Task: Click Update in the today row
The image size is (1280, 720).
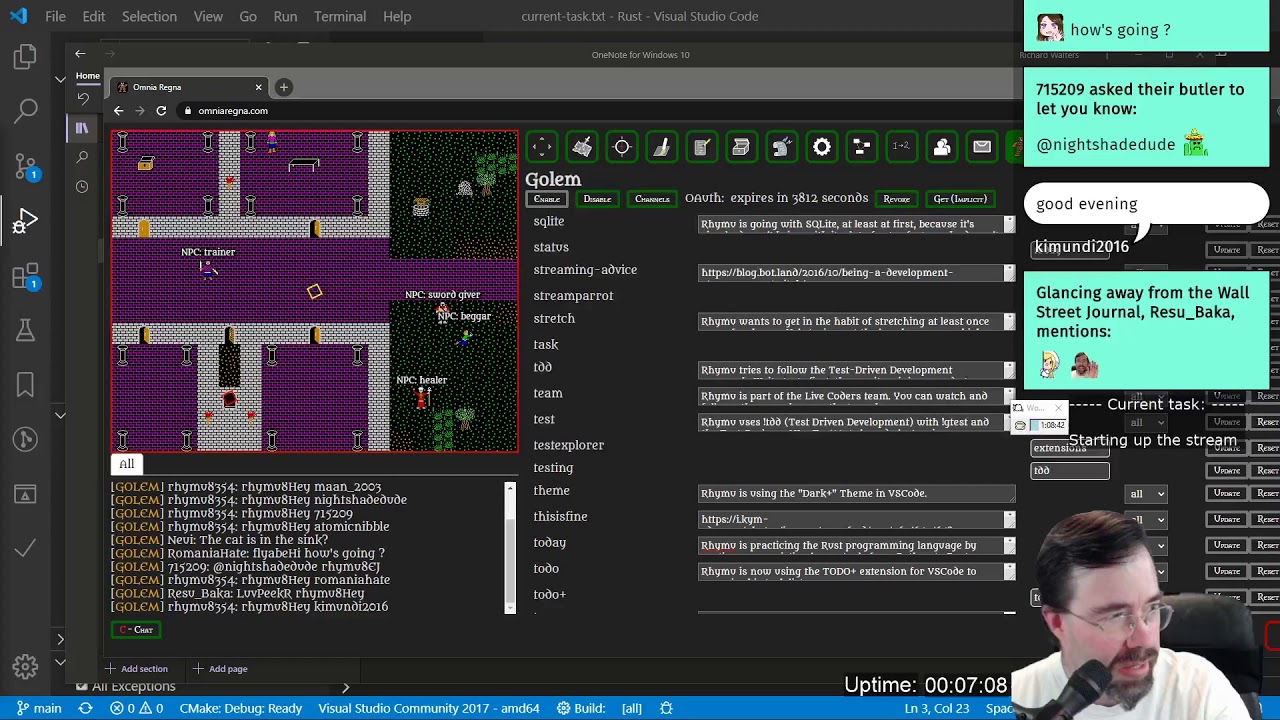Action: pos(1227,546)
